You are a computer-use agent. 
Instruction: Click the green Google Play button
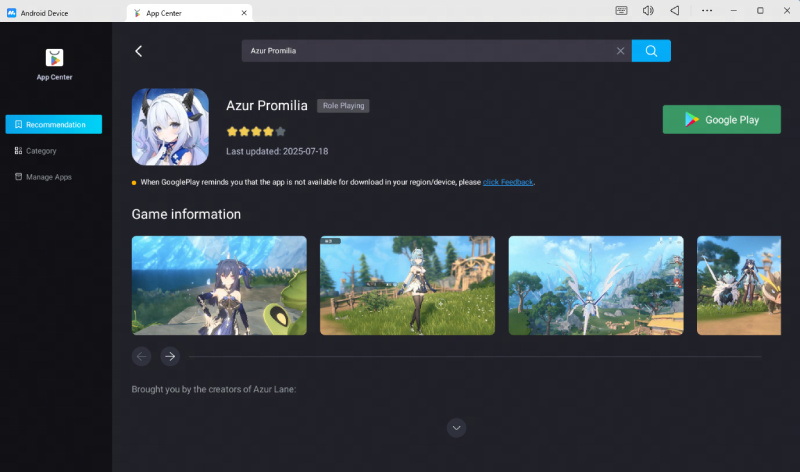coord(721,120)
